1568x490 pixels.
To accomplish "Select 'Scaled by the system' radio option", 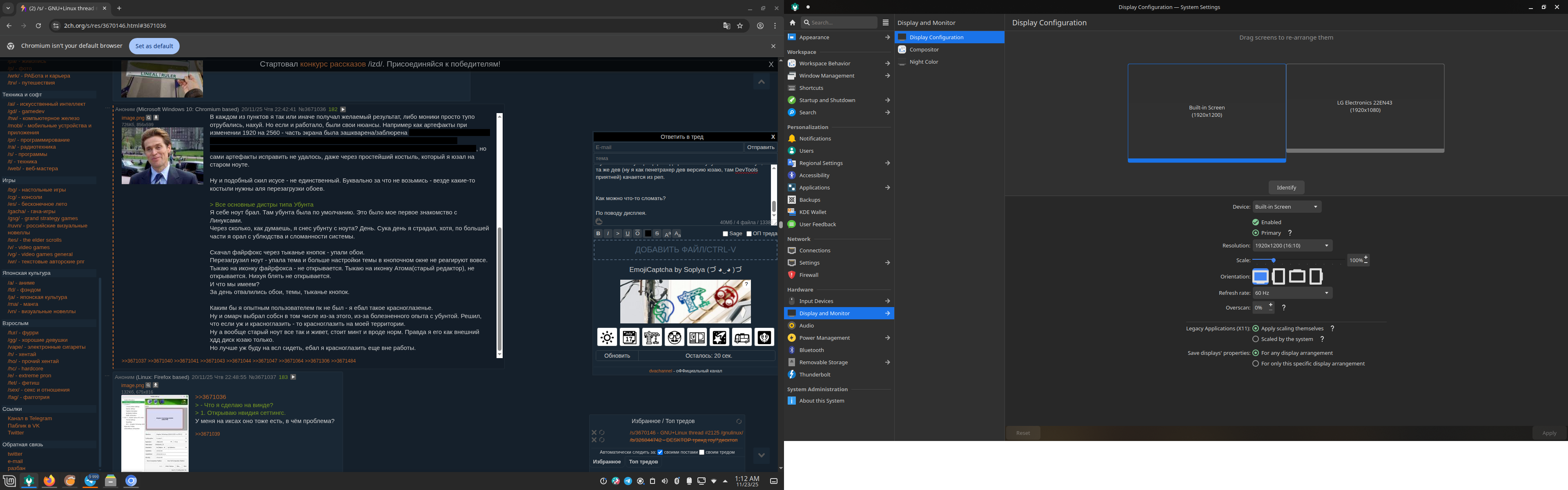I will coord(1256,339).
